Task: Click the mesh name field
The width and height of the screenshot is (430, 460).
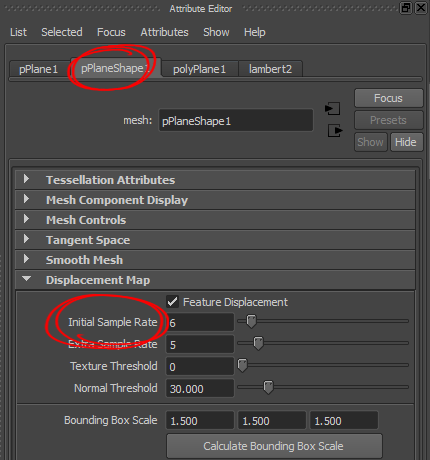Action: (x=236, y=120)
